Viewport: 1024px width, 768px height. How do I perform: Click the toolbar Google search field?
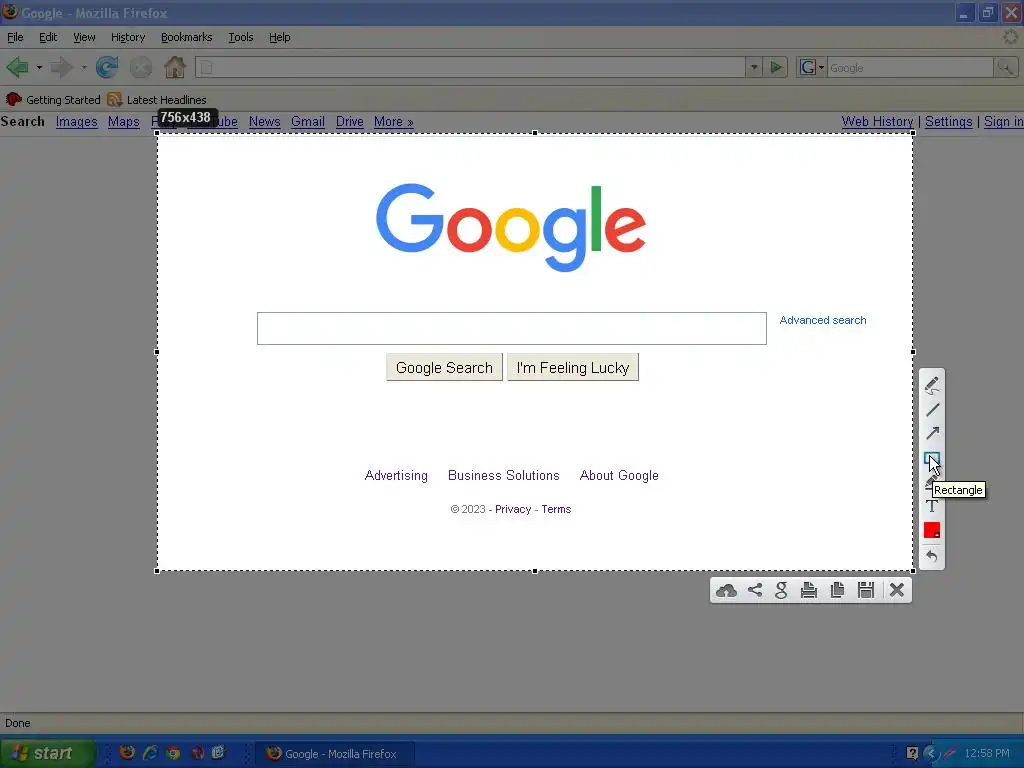tap(910, 67)
